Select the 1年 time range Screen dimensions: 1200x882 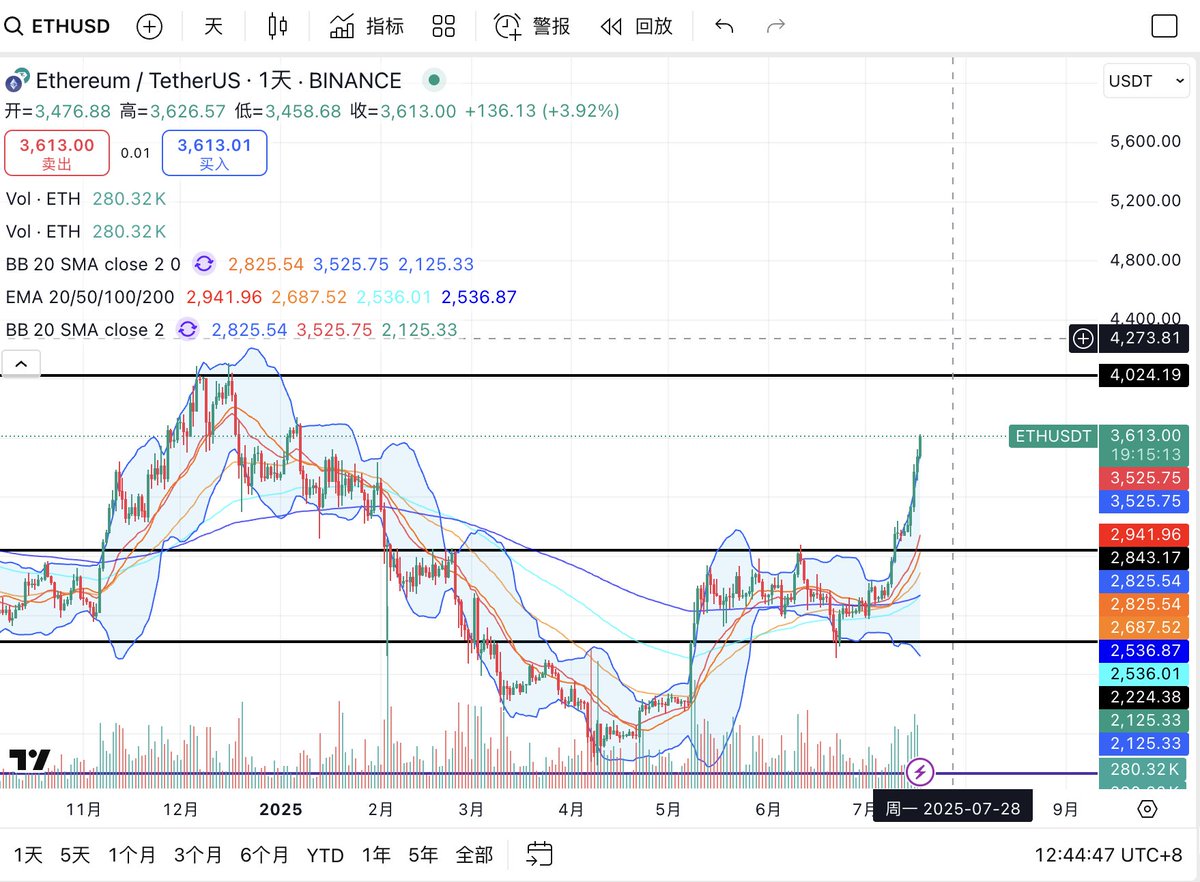click(x=376, y=855)
